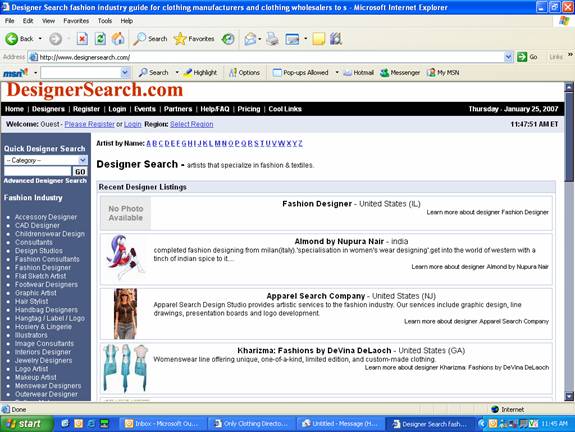The height and width of the screenshot is (432, 575).
Task: Expand the MSN logo menu arrow
Action: click(36, 73)
